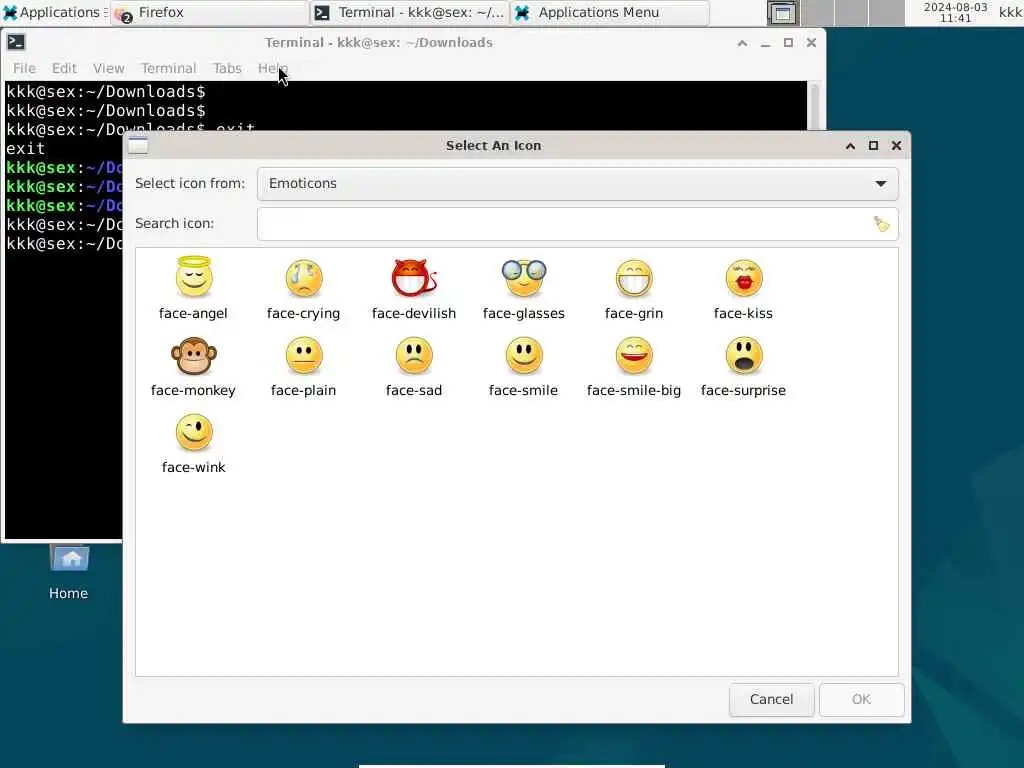Screen dimensions: 1024x768
Task: Open the Terminal menu in menu bar
Action: tap(168, 69)
